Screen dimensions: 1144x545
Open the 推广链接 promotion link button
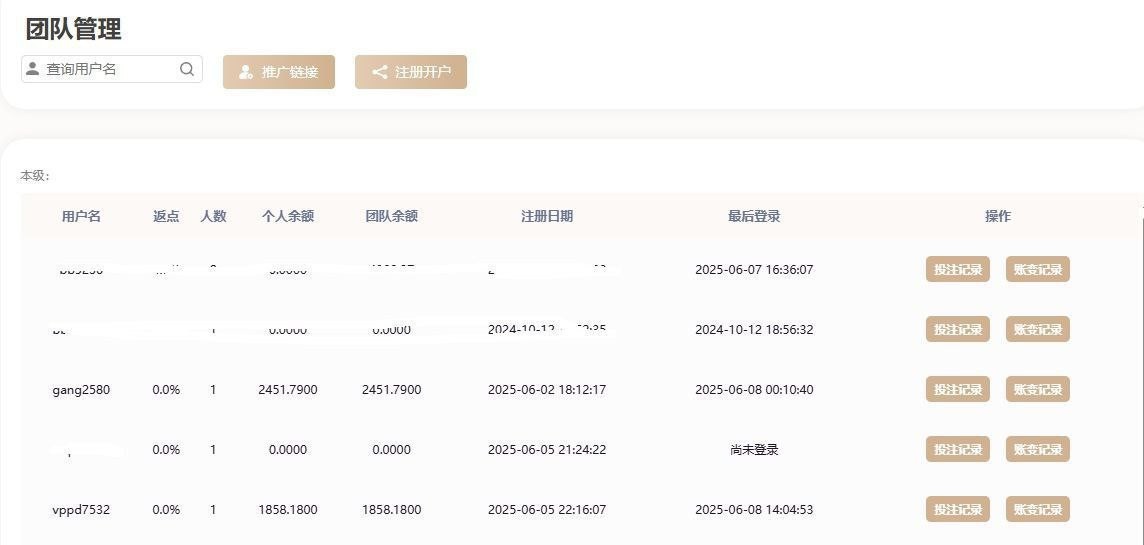pos(279,72)
